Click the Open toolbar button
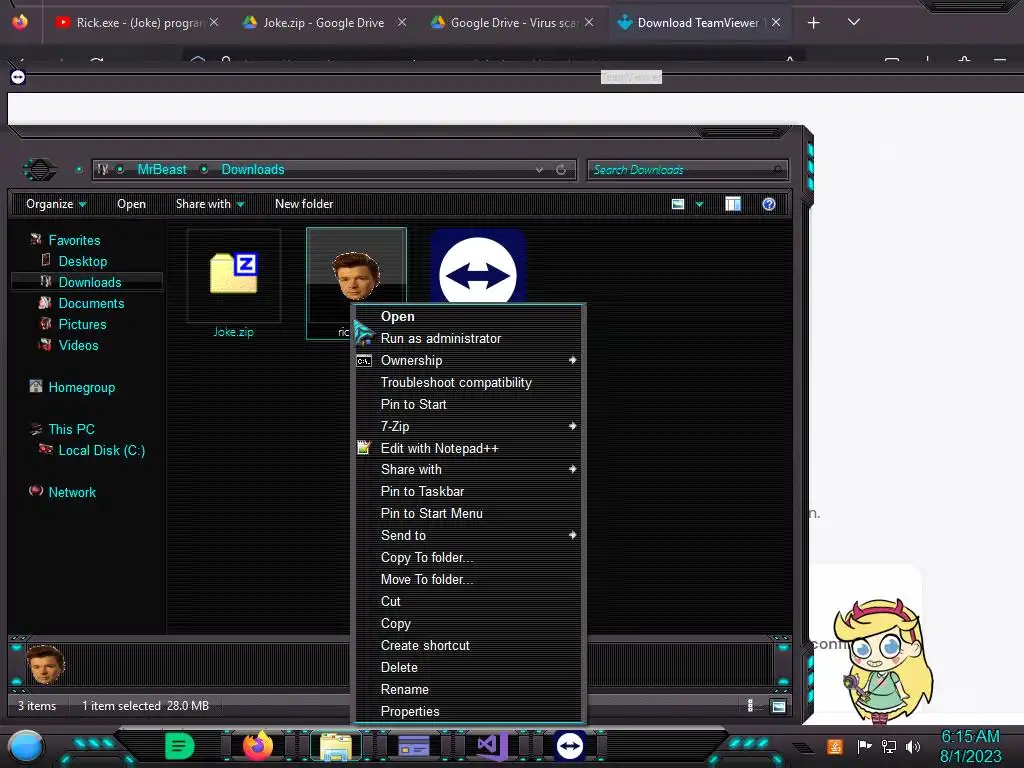Image resolution: width=1024 pixels, height=768 pixels. [131, 204]
